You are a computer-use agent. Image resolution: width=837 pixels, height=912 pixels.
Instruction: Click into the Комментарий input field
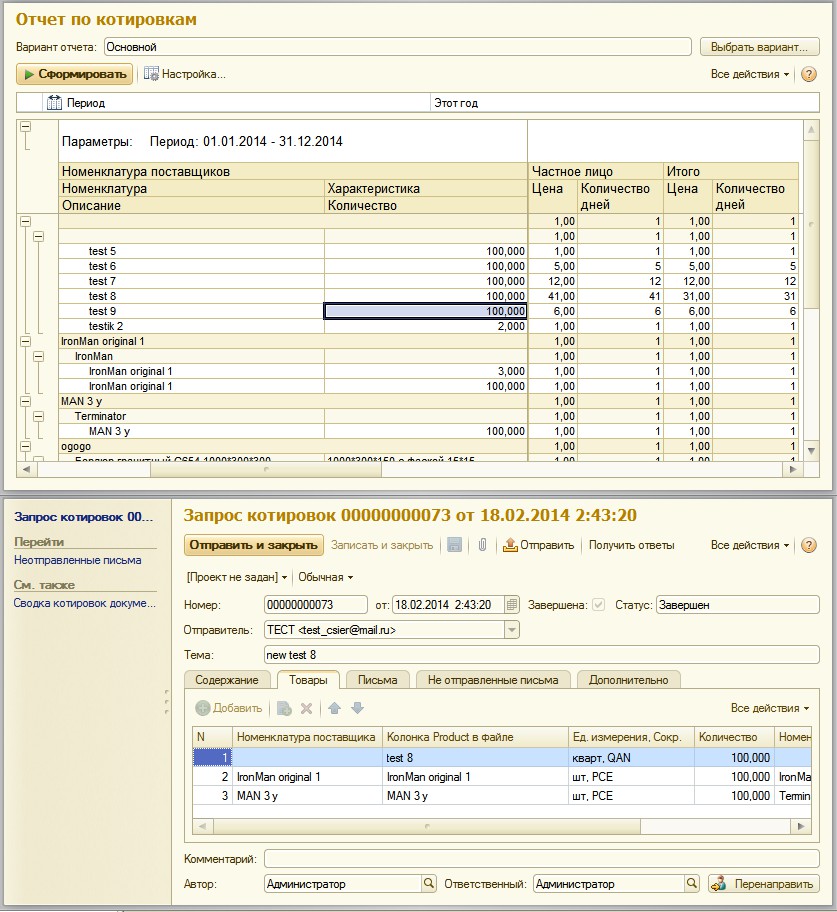541,859
